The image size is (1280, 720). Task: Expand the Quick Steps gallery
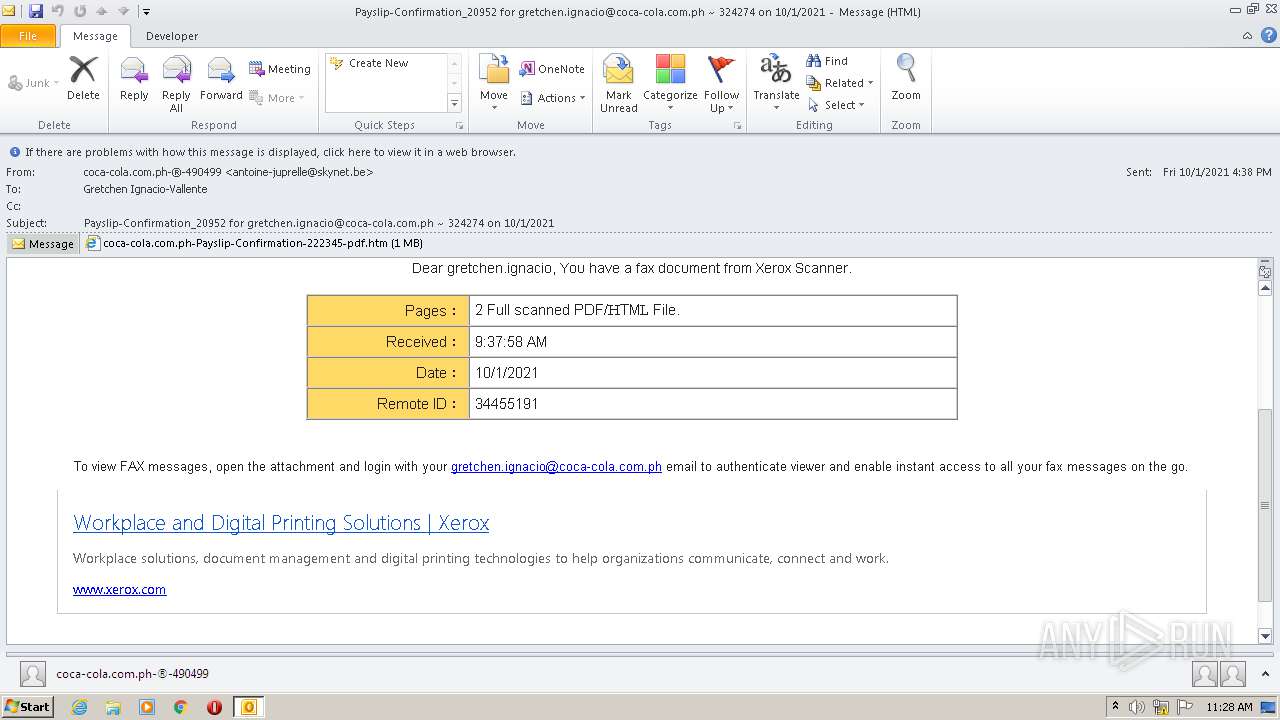pos(454,104)
